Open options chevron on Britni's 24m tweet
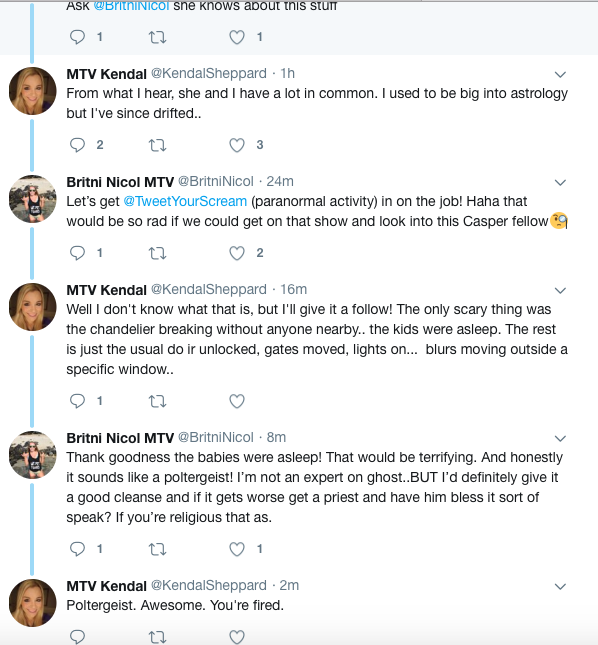This screenshot has width=598, height=645. click(x=560, y=183)
